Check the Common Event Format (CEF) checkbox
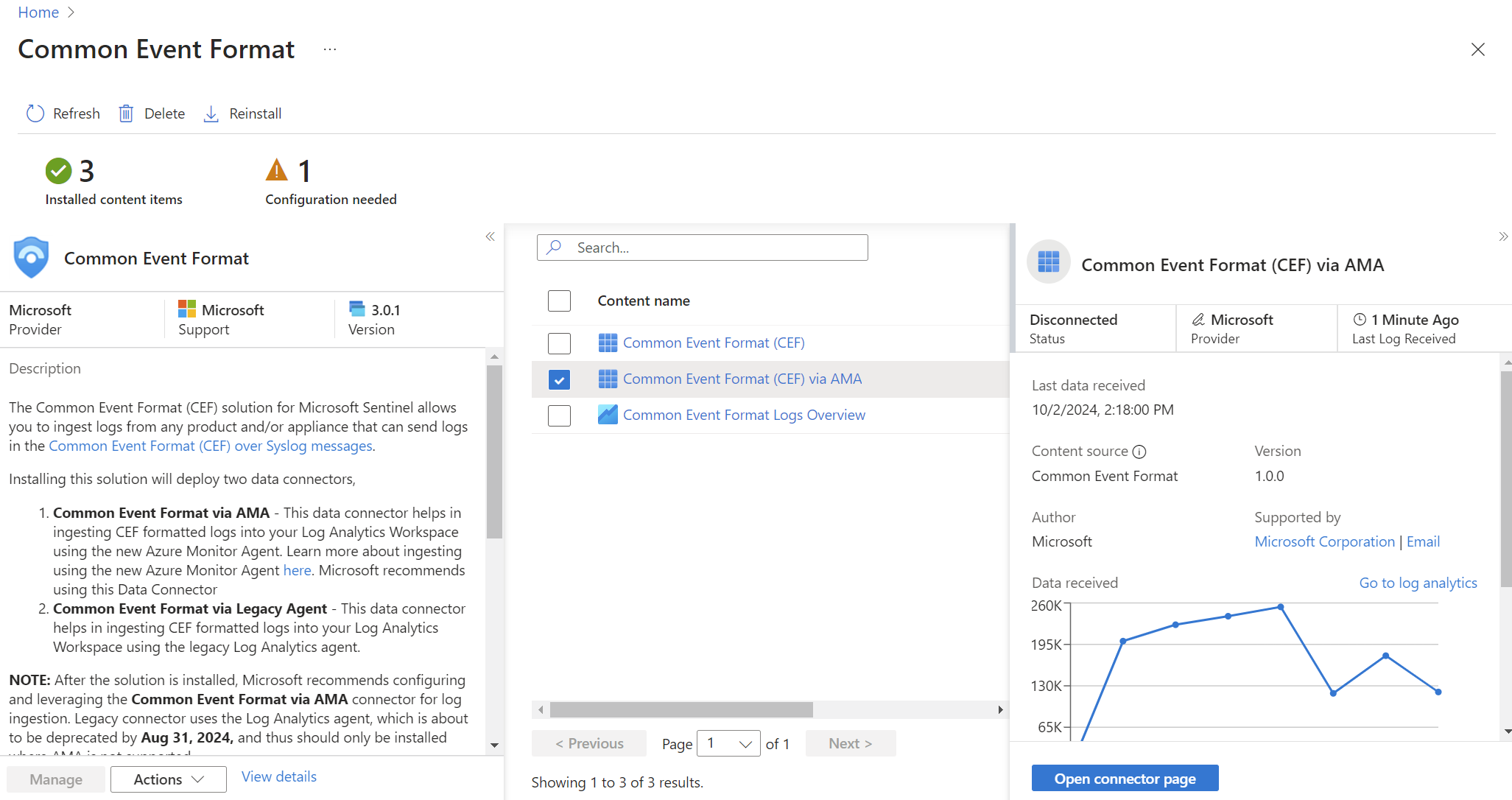 tap(559, 343)
